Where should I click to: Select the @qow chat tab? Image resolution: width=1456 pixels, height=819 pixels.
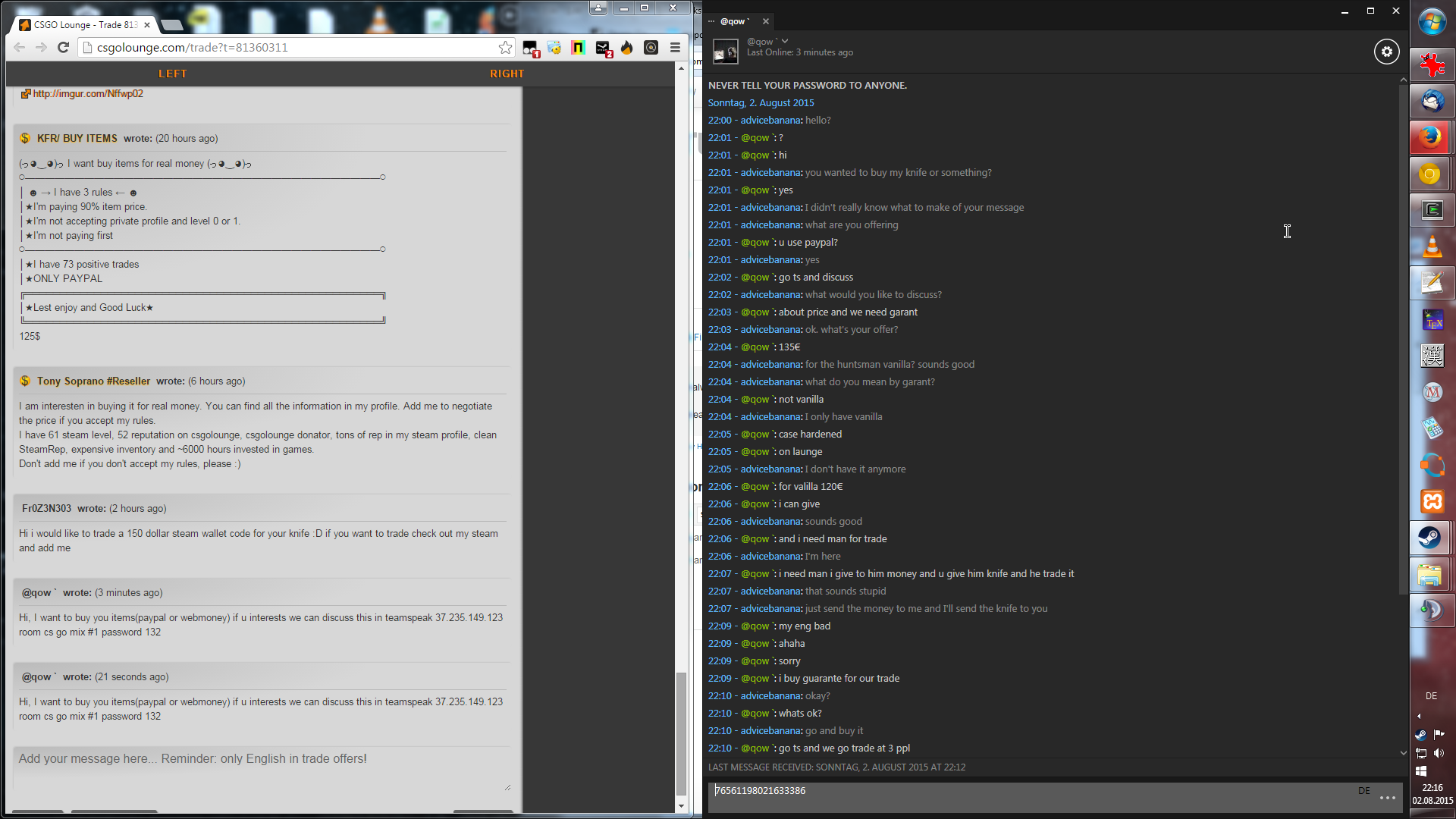pyautogui.click(x=734, y=21)
